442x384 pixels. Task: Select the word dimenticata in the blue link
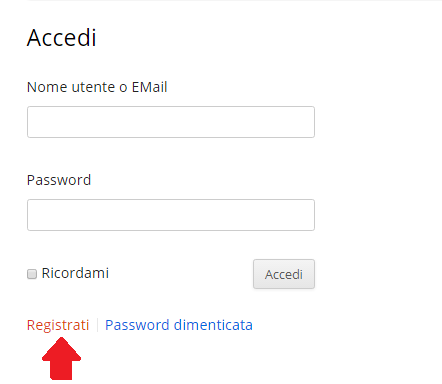pos(213,325)
